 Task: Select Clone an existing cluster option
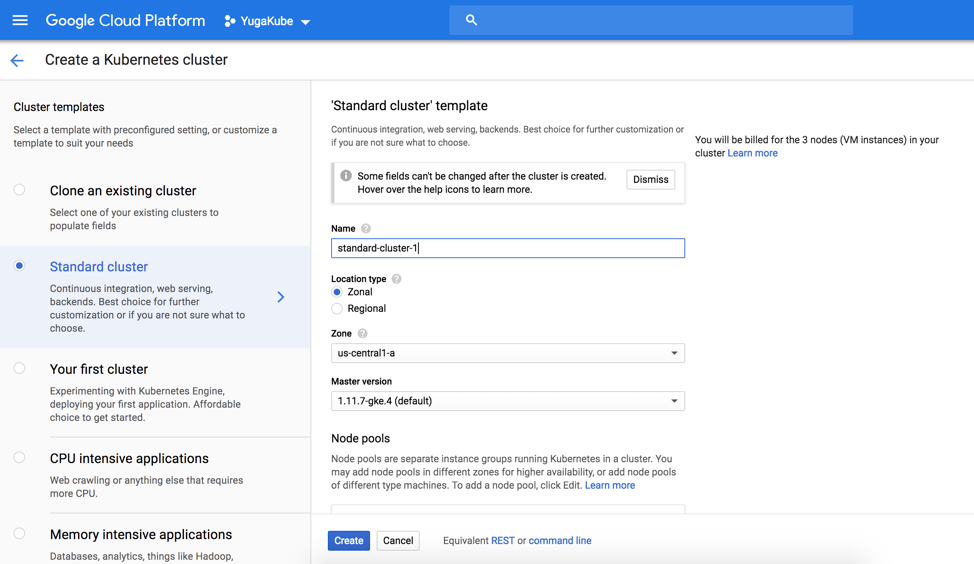coord(19,190)
